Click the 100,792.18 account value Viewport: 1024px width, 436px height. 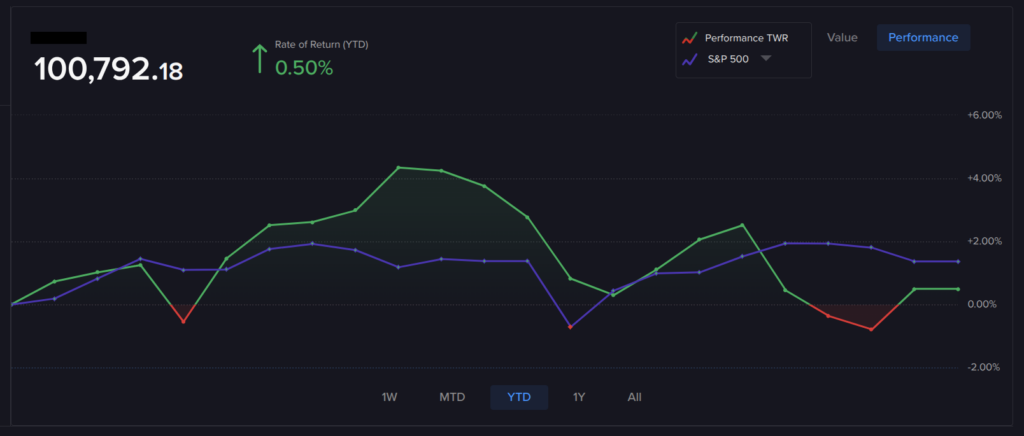(x=108, y=69)
